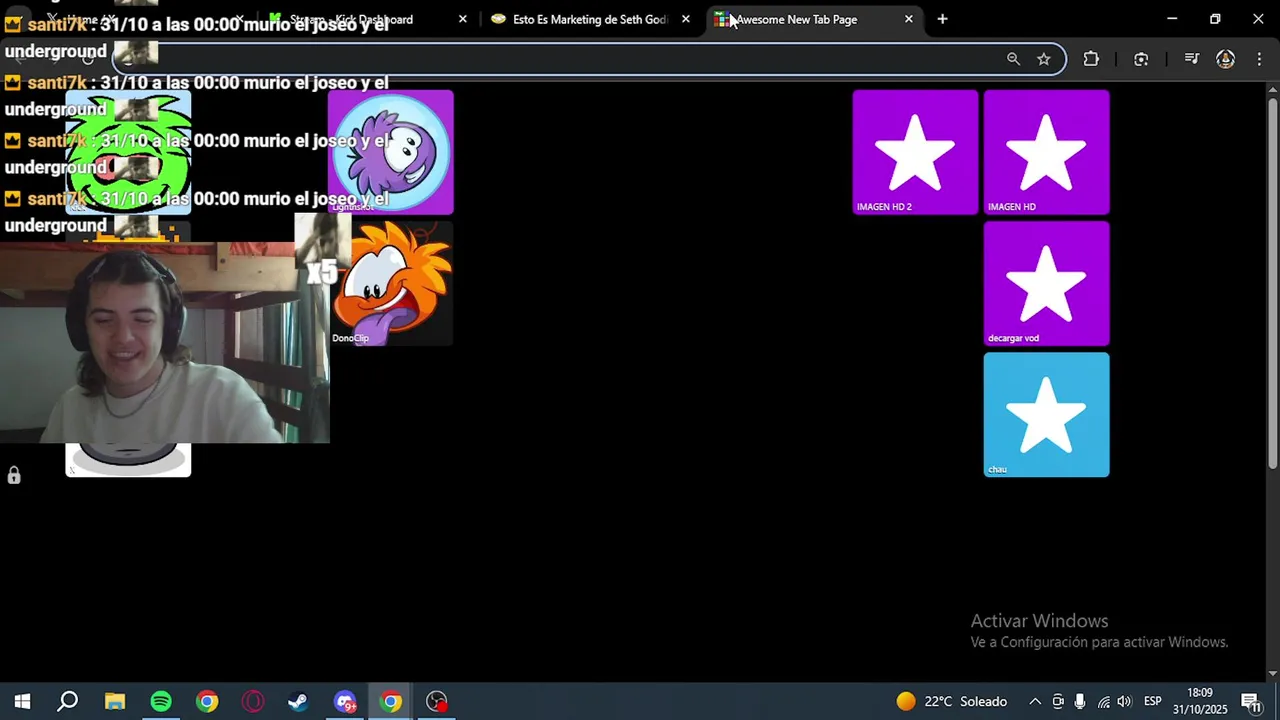The height and width of the screenshot is (720, 1280).
Task: Open the 22°C Soleado weather widget
Action: [951, 701]
